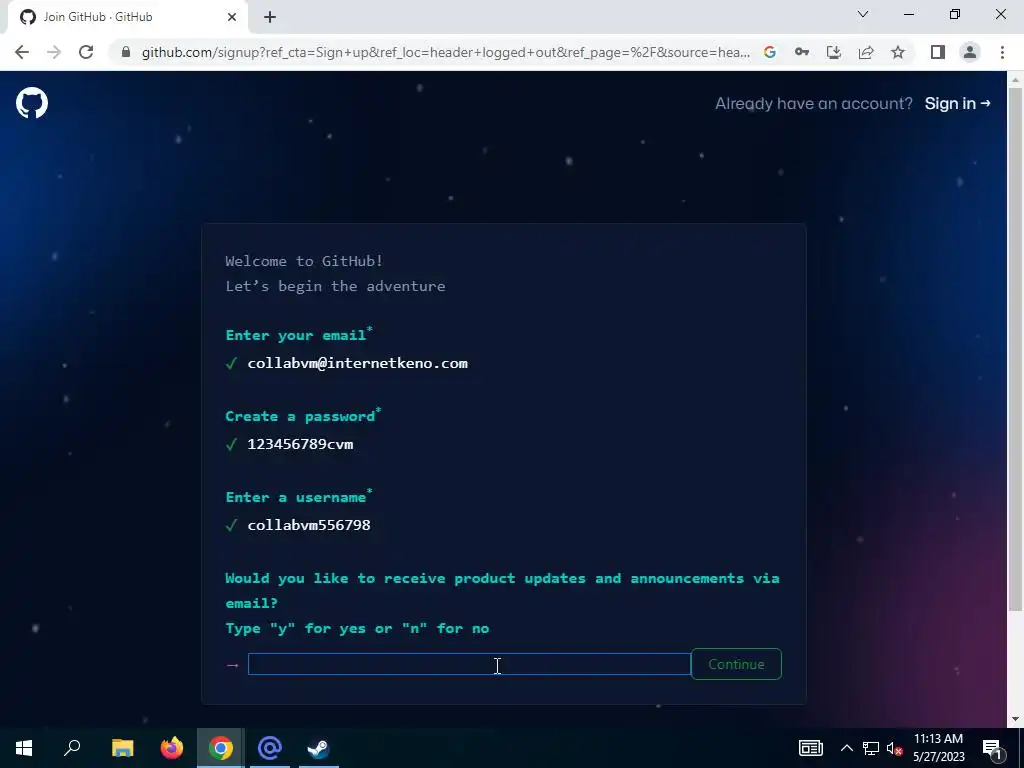Click the padlock site info icon

pos(126,52)
